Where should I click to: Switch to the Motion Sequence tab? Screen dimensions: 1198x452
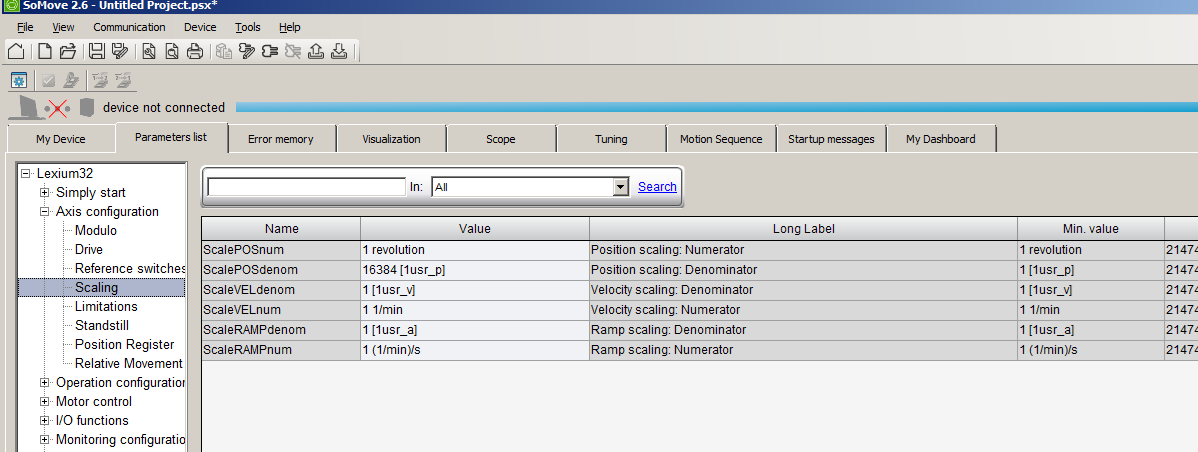721,139
